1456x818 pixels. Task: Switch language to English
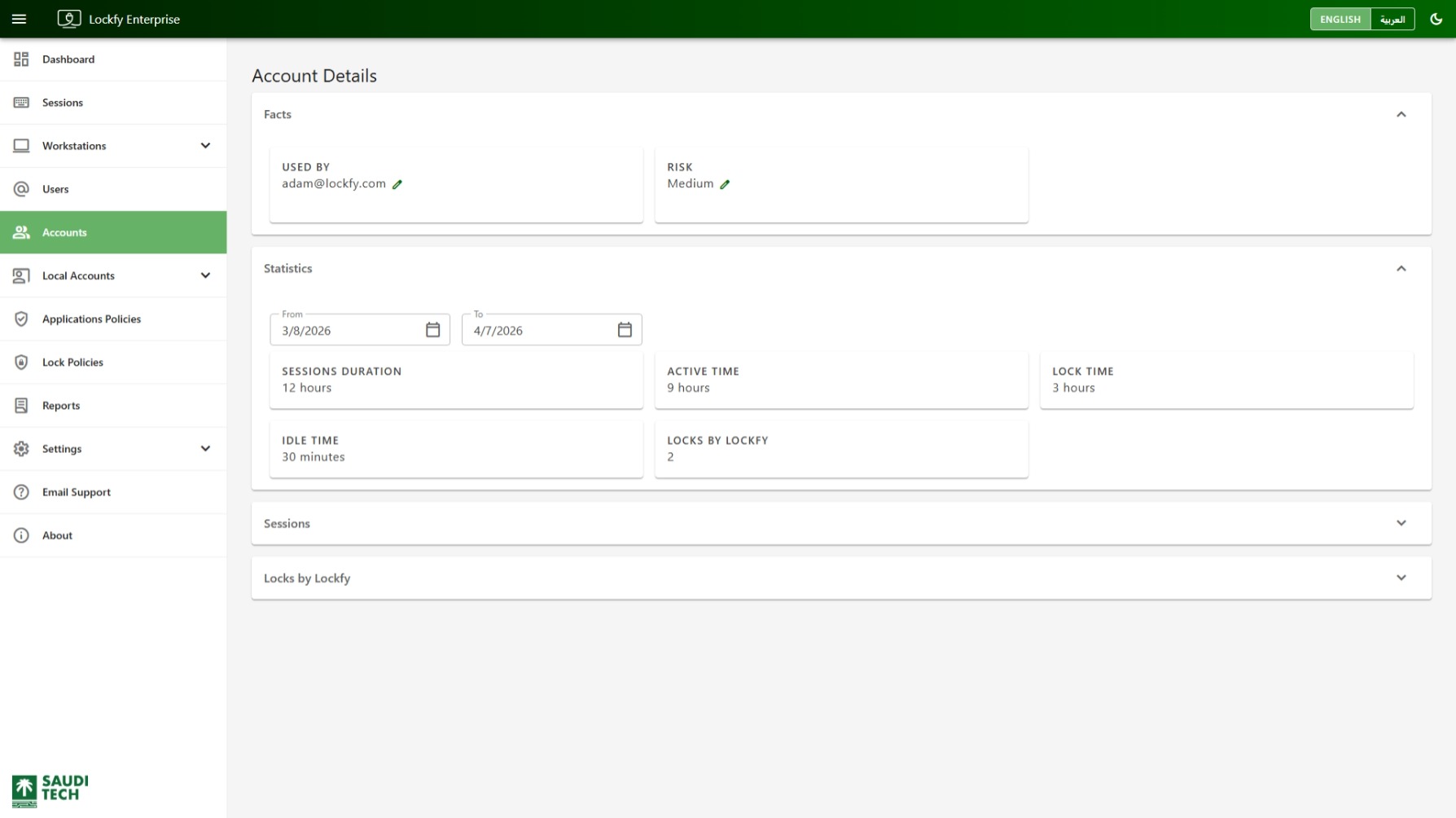click(x=1340, y=19)
